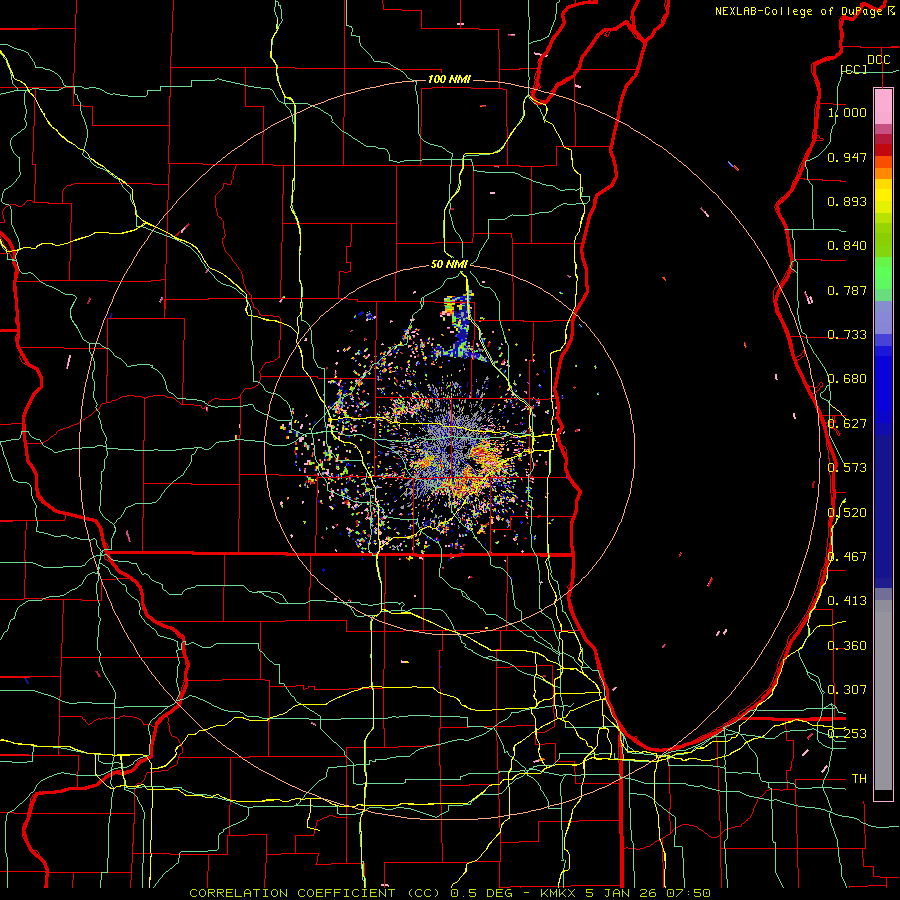Click the 50 NMI range ring label
Viewport: 900px width, 900px height.
pos(449,264)
